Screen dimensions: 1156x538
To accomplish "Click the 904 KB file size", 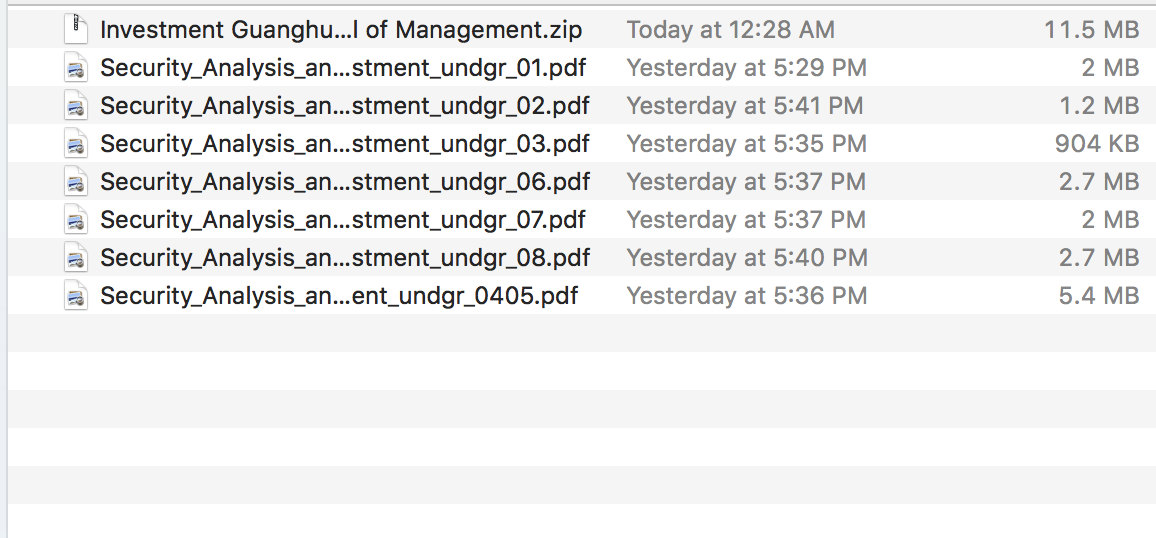I will 1096,144.
